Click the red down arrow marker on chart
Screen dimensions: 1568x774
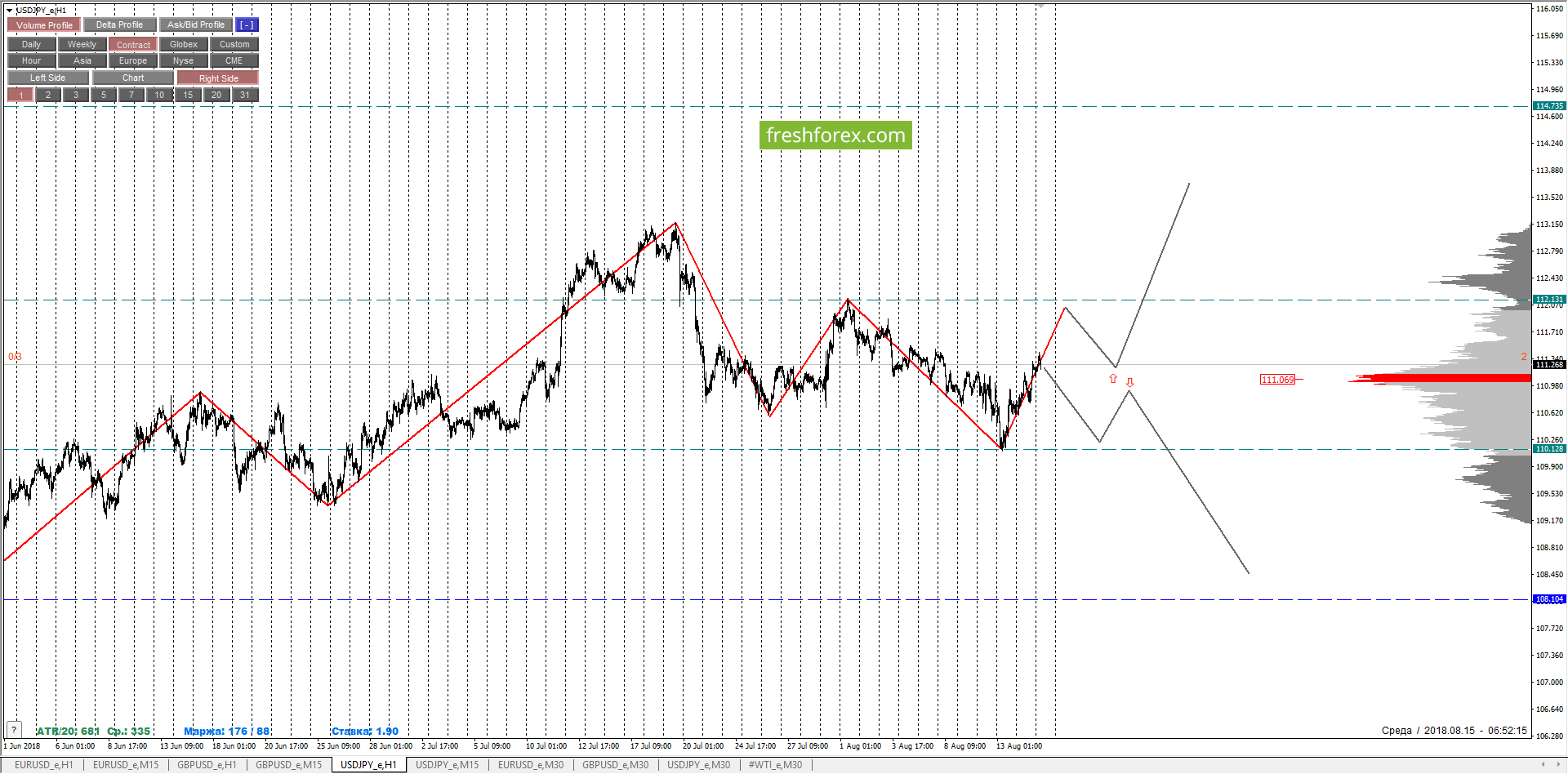point(1129,382)
